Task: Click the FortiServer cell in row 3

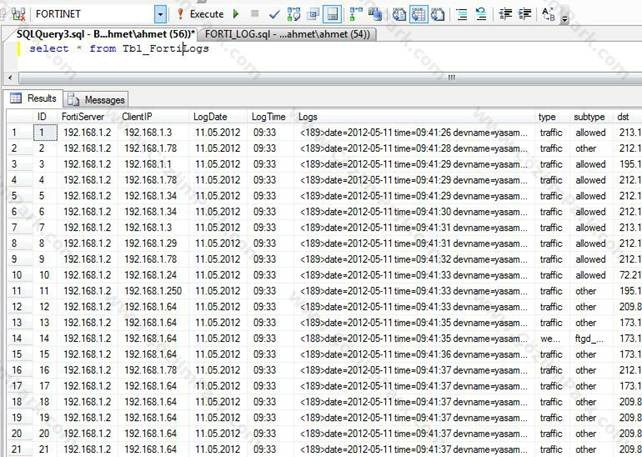Action: [87, 164]
